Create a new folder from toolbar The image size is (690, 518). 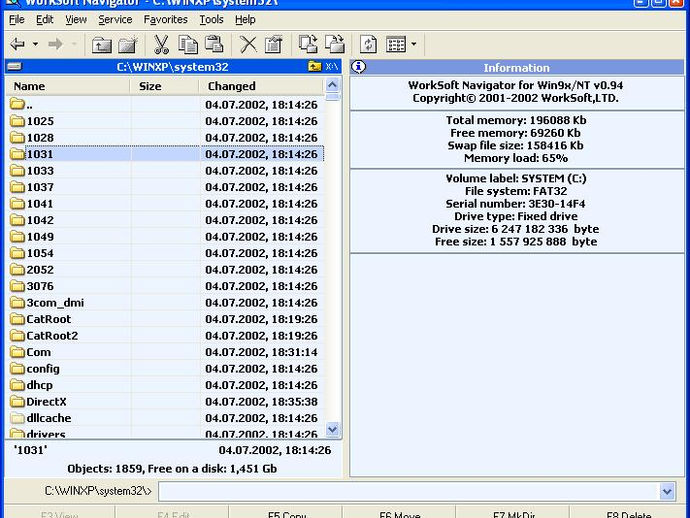tap(128, 45)
